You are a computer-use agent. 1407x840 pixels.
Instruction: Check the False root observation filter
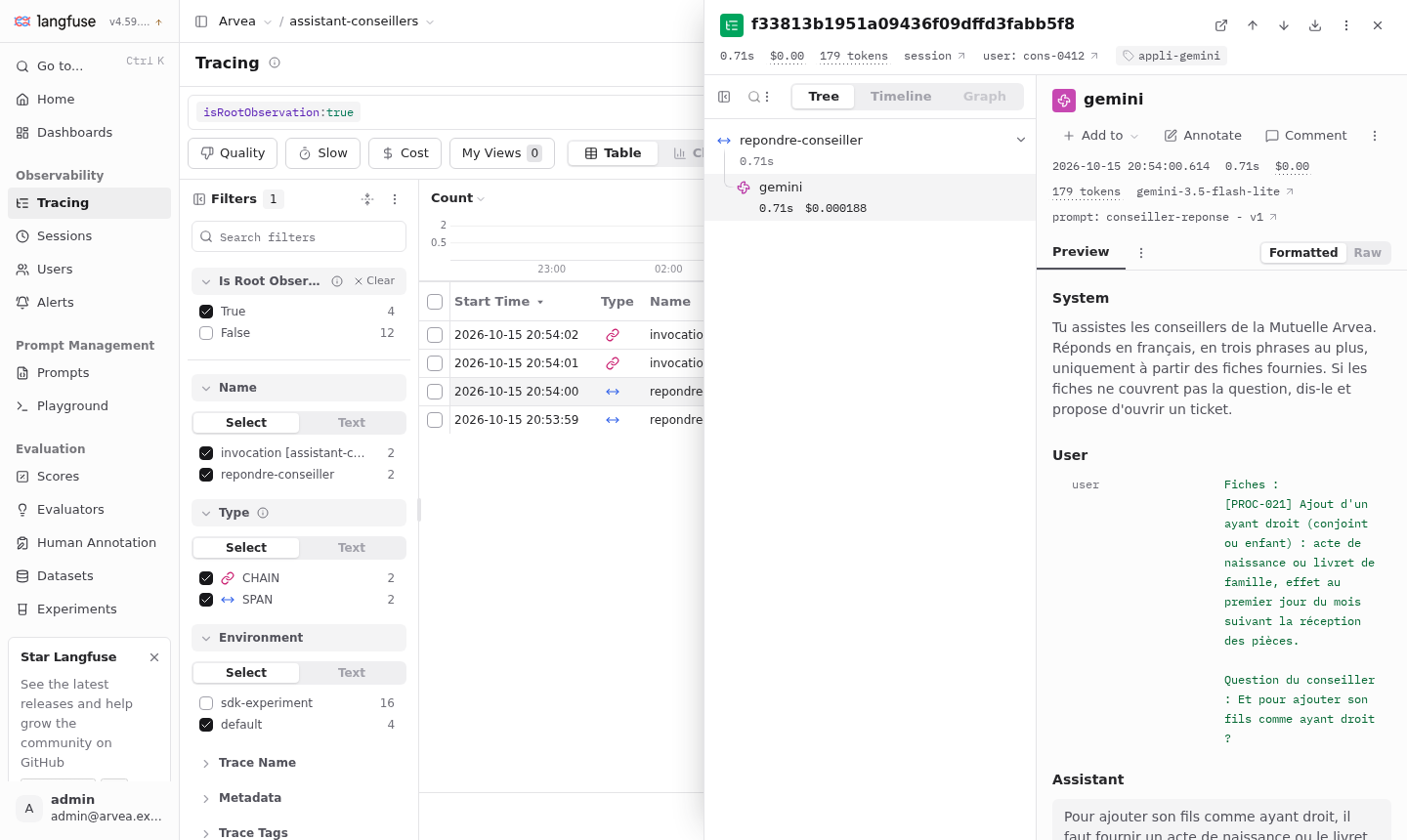click(x=206, y=333)
